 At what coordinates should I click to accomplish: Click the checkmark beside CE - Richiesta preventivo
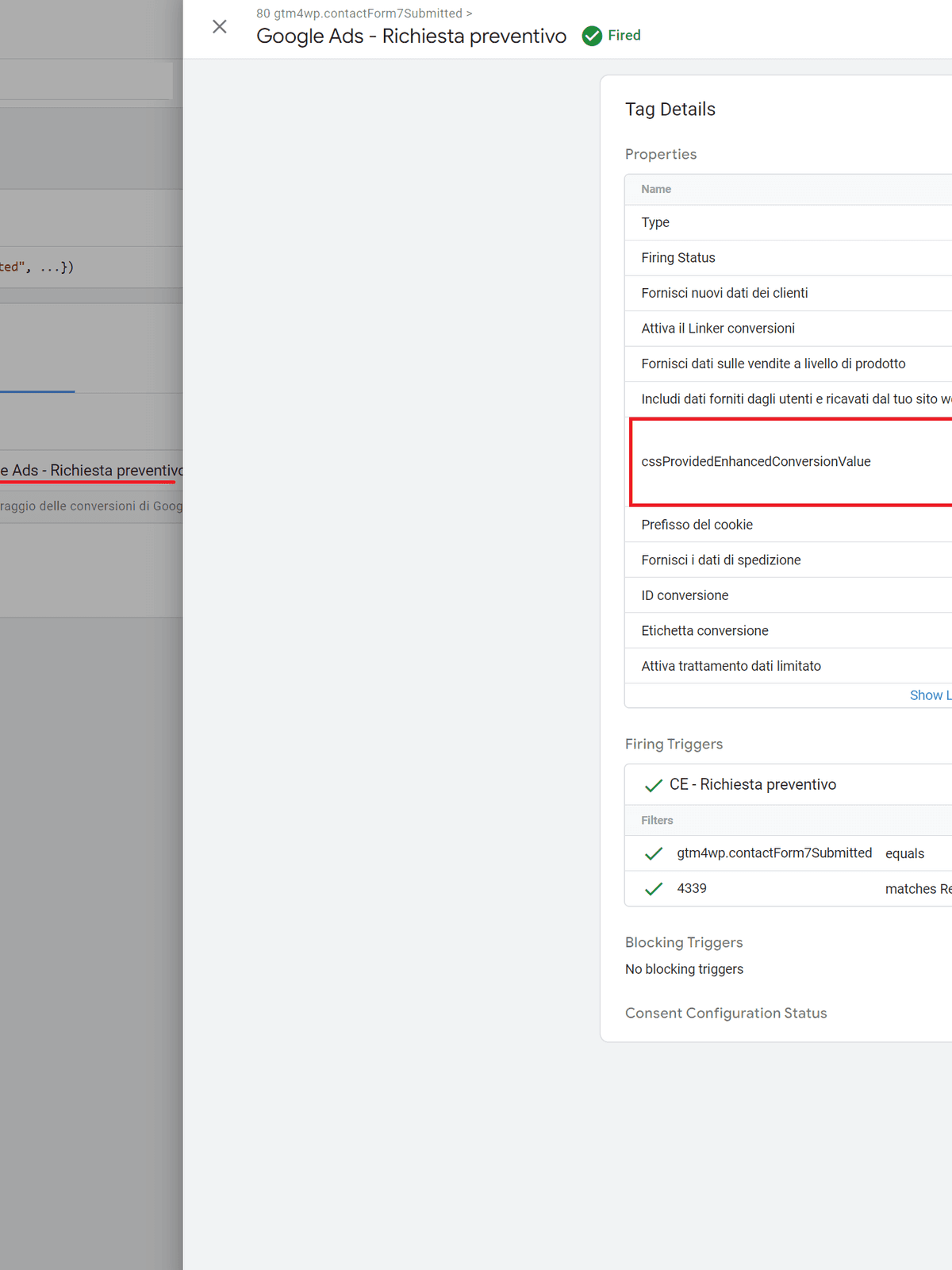[654, 785]
